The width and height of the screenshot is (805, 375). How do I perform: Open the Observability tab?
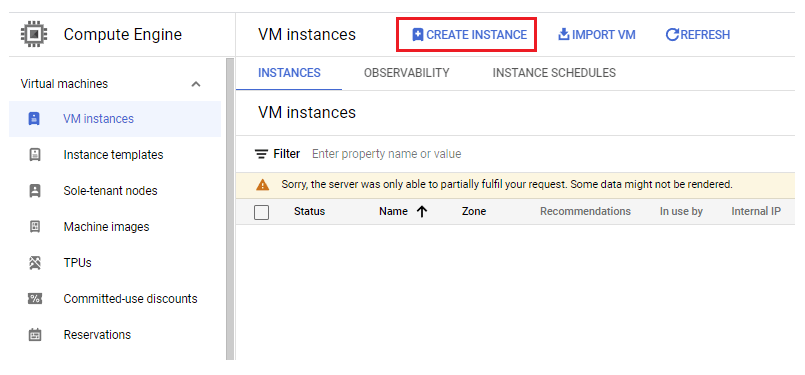pos(407,73)
